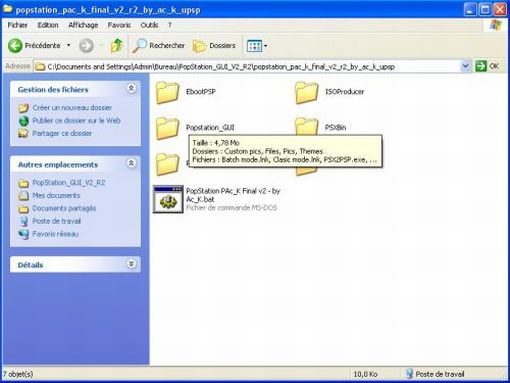Open PopStation_GUI_V2_R2 in Autres emplacements
This screenshot has height=383, width=510.
pos(69,183)
